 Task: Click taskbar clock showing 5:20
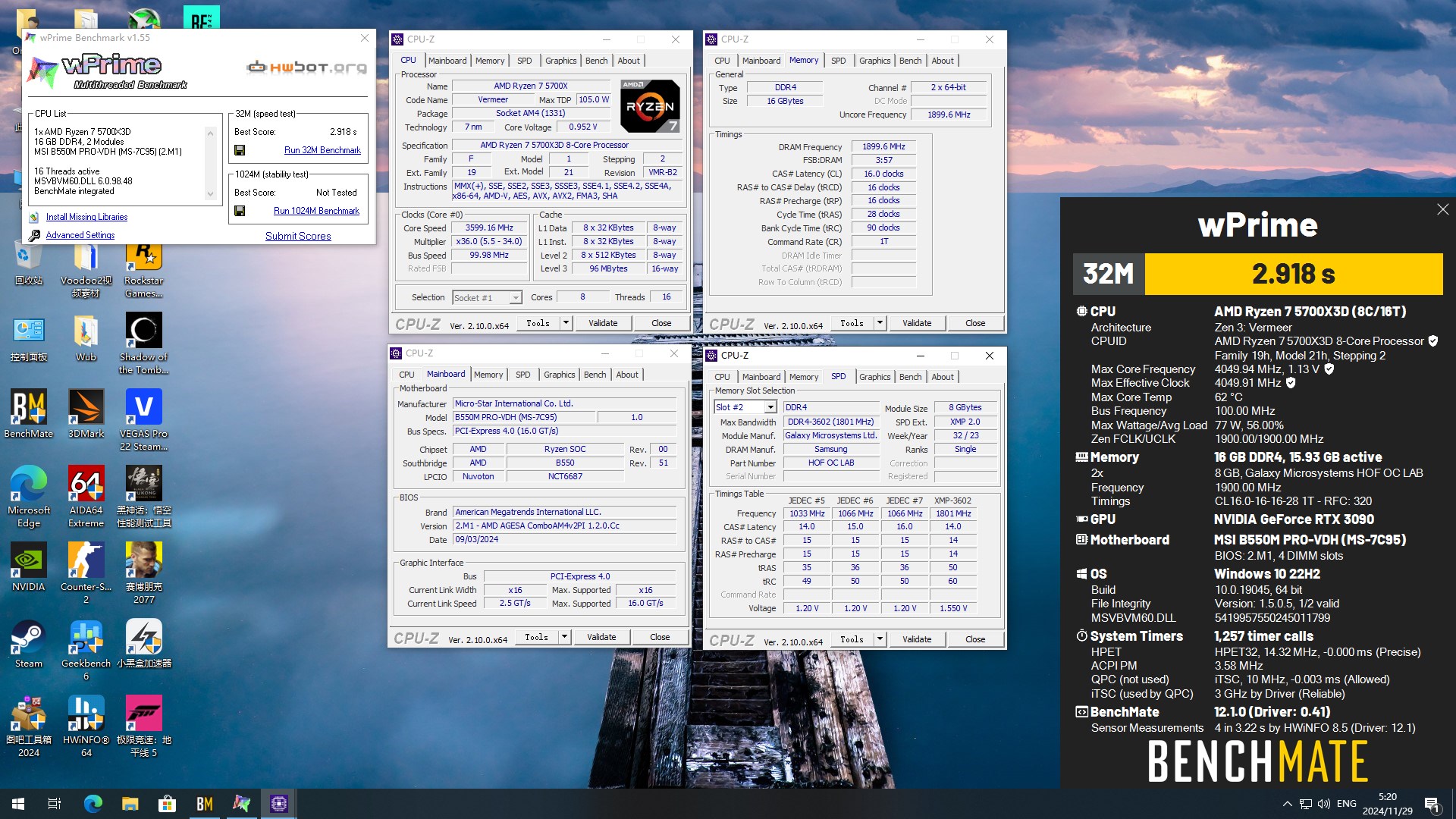point(1387,804)
